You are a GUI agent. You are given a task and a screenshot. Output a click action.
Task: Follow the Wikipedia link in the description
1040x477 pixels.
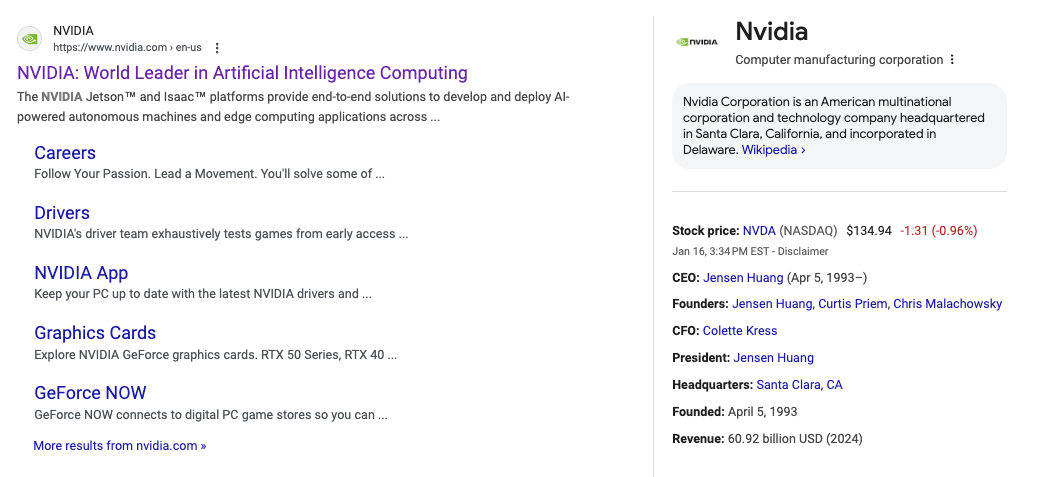click(x=773, y=150)
